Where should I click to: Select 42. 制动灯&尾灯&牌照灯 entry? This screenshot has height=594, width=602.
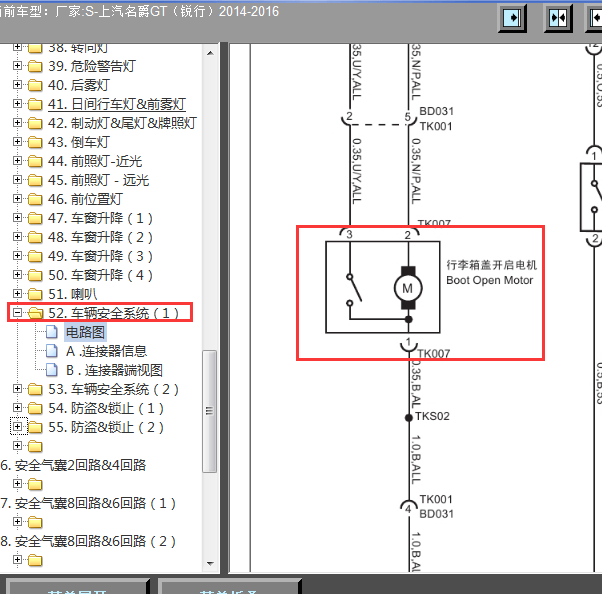(x=122, y=123)
